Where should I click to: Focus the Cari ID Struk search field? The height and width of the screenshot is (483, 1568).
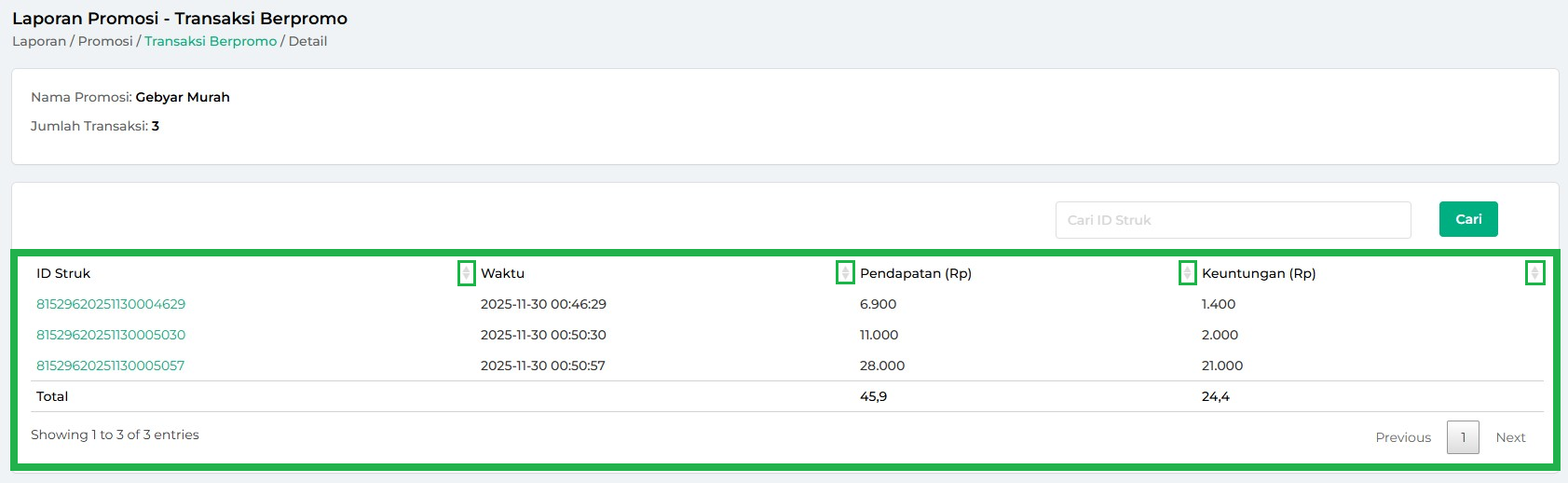pos(1233,220)
